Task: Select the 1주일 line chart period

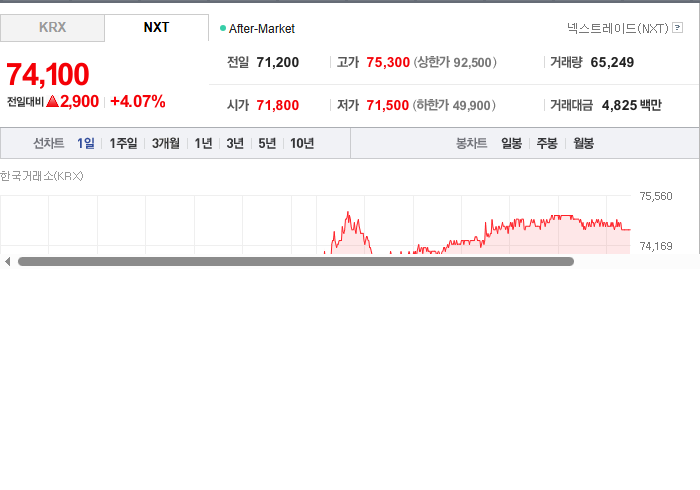Action: (x=123, y=143)
